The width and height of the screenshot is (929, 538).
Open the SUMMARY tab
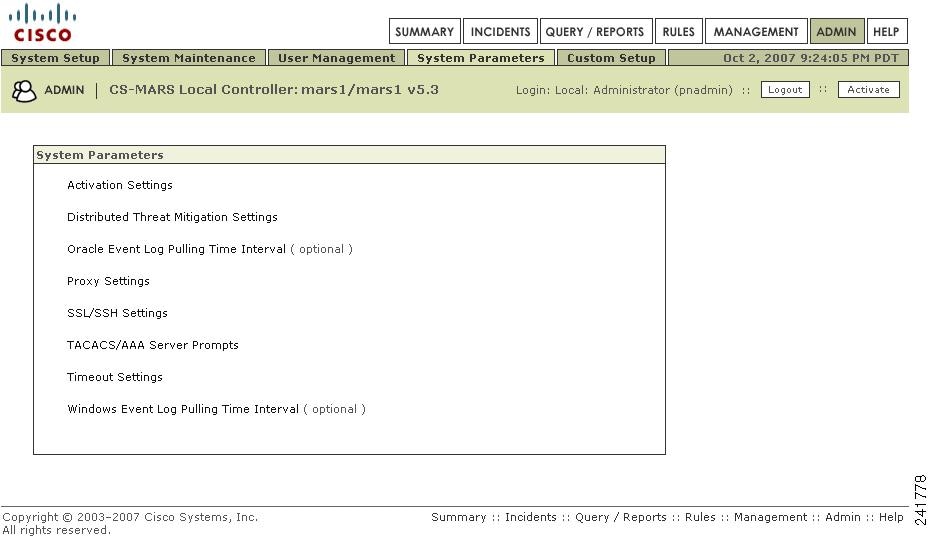[424, 31]
